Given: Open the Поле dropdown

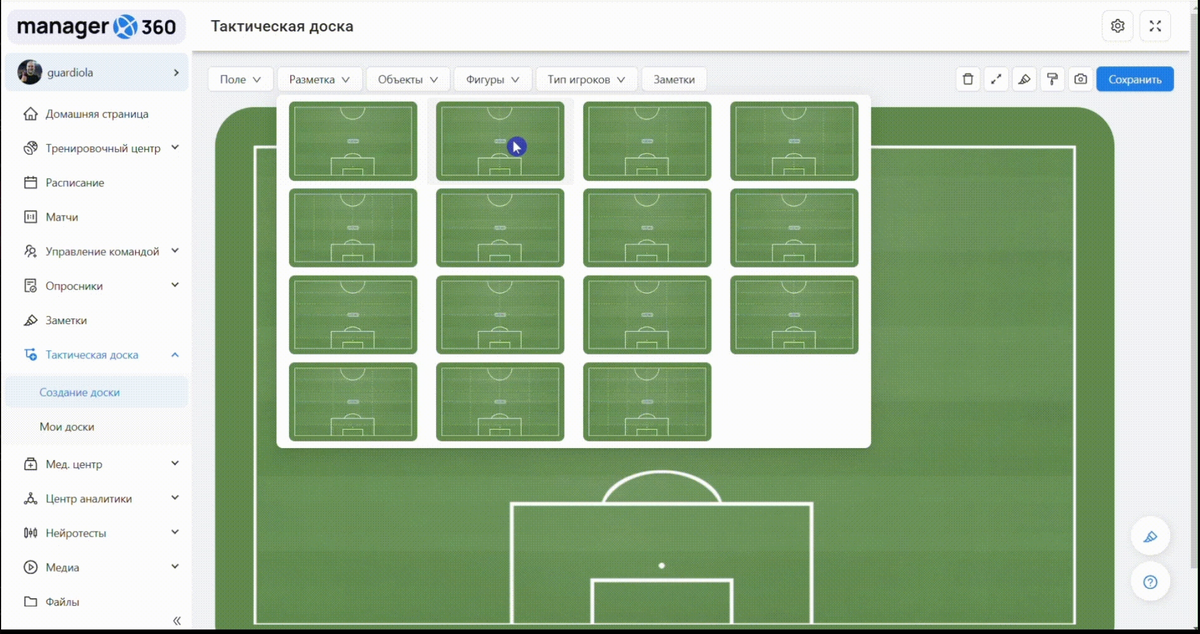Looking at the screenshot, I should (x=241, y=79).
